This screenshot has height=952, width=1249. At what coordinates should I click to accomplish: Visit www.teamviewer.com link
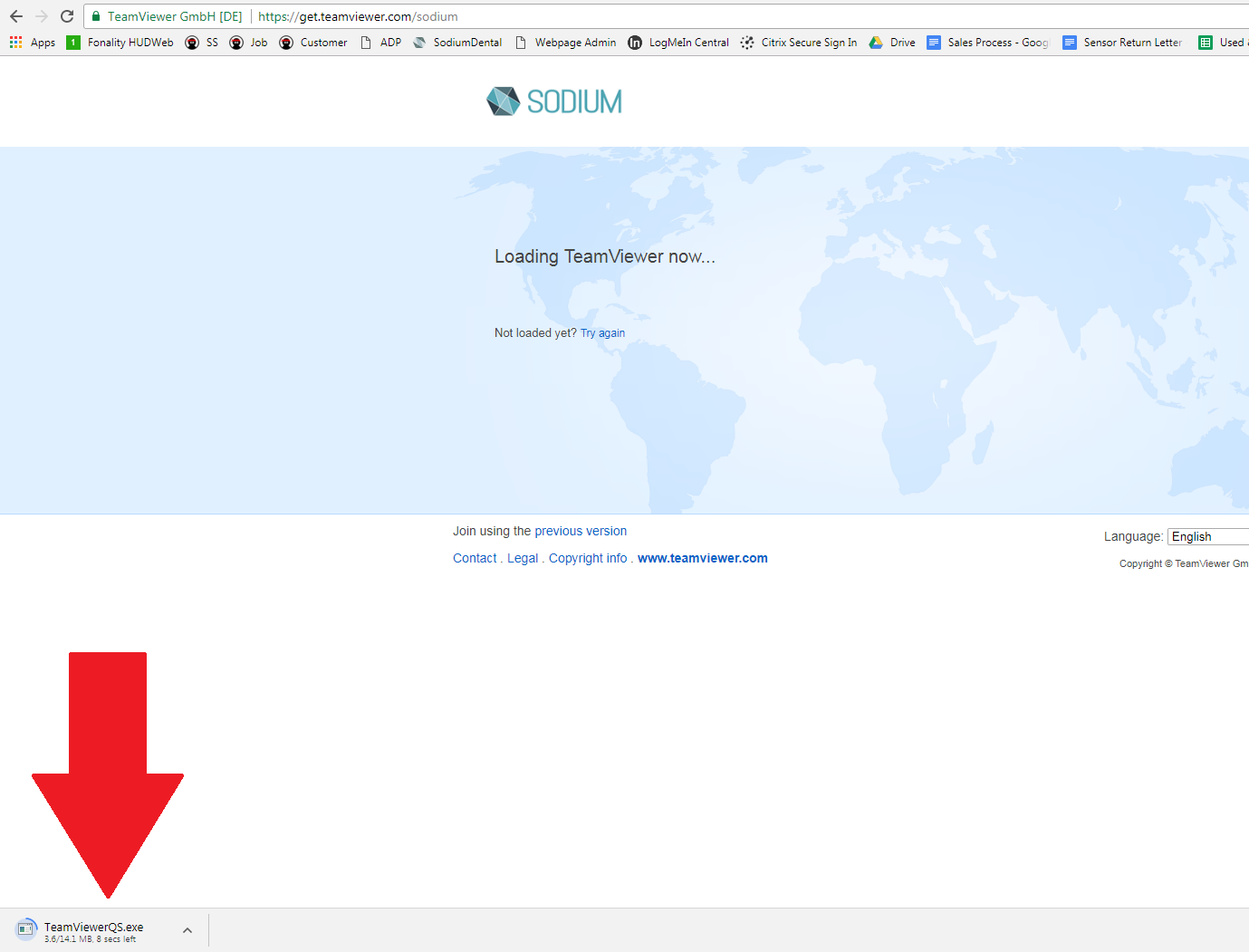point(703,559)
